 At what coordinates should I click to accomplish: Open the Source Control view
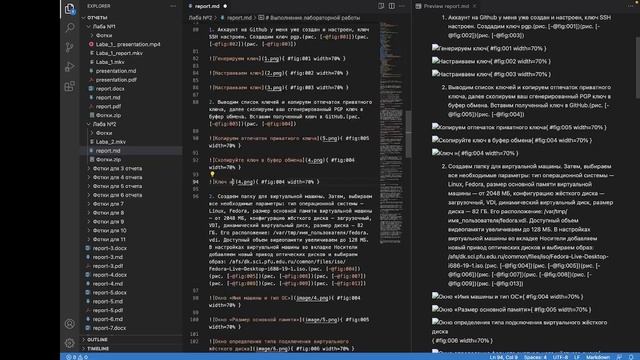[x=70, y=47]
